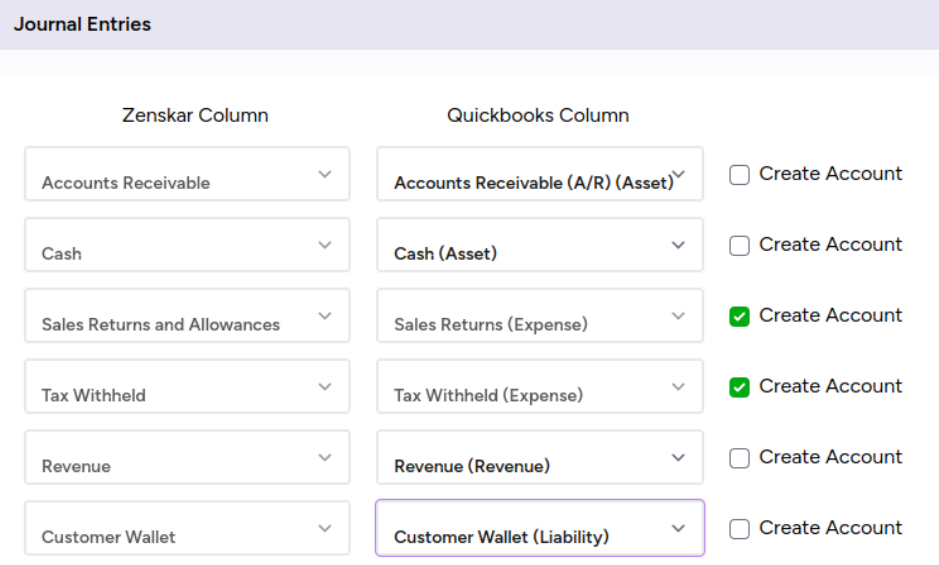The width and height of the screenshot is (939, 565).
Task: Open Zenskar Accounts Receivable dropdown
Action: (187, 175)
